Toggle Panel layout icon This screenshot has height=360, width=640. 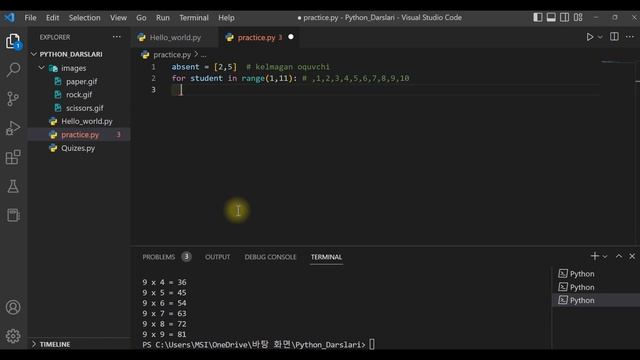point(551,17)
